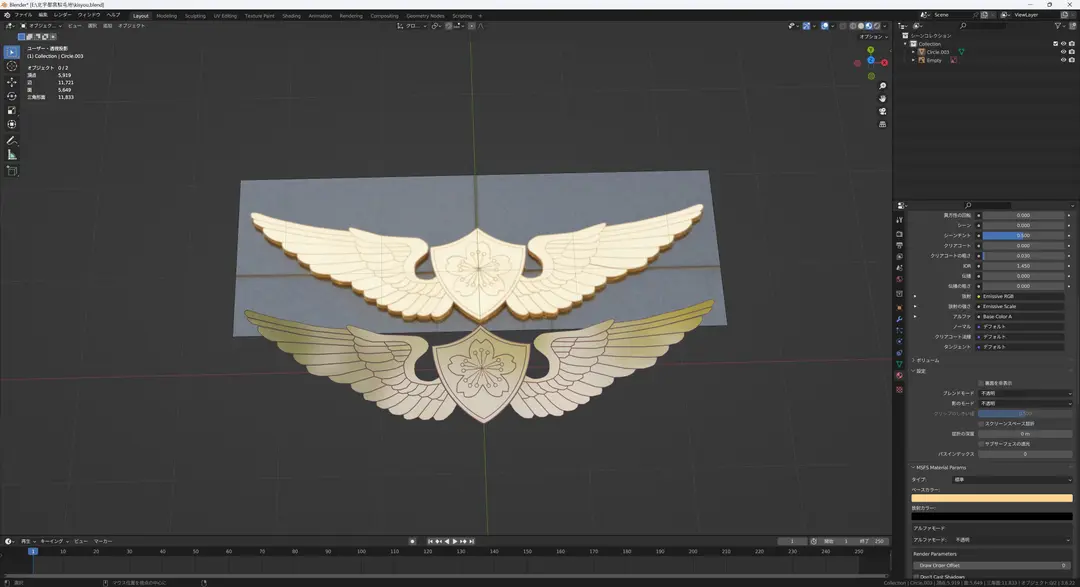Click the red X axis gizmo ball
This screenshot has height=587, width=1080.
tap(884, 63)
